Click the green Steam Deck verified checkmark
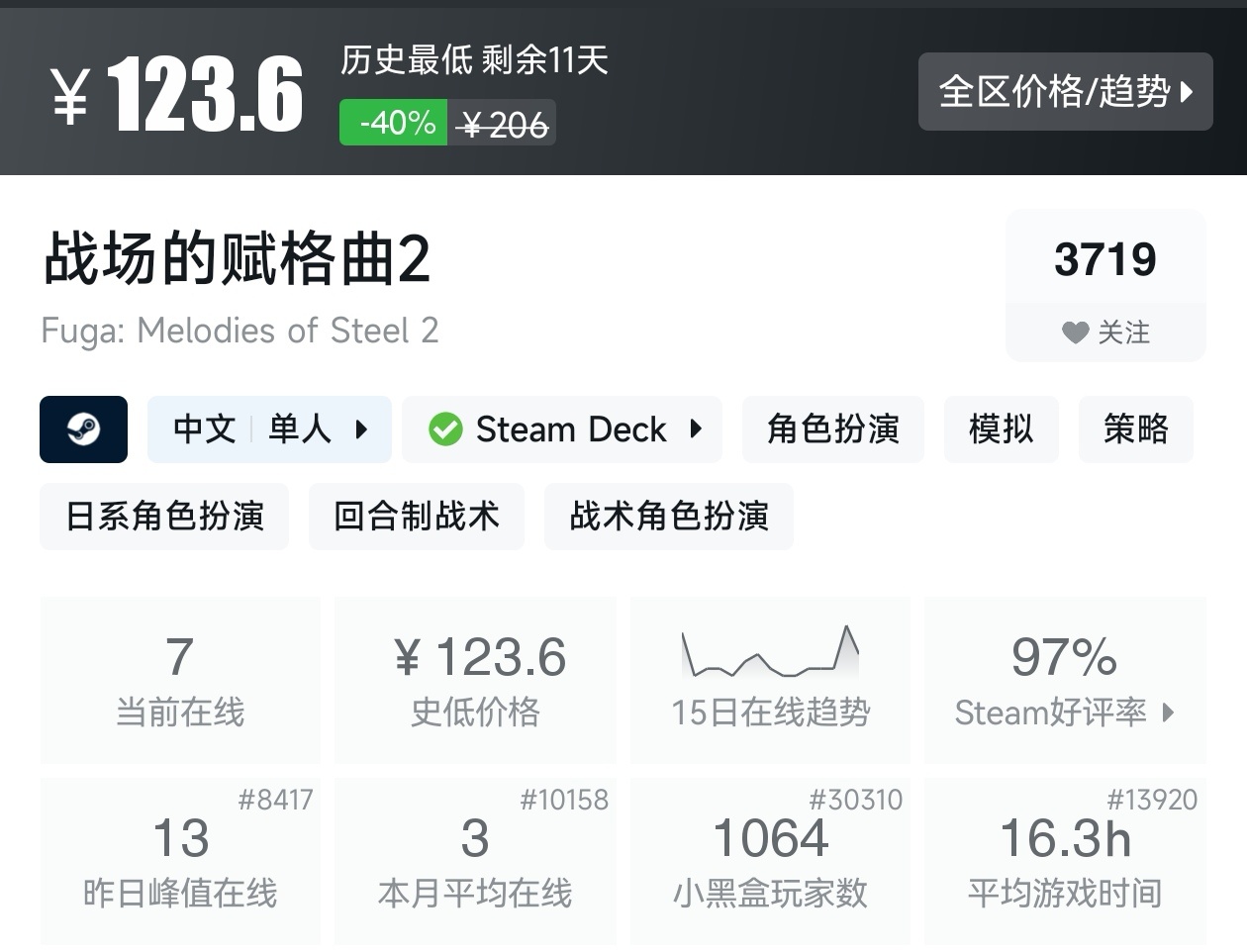Viewport: 1247px width, 952px height. click(x=445, y=429)
